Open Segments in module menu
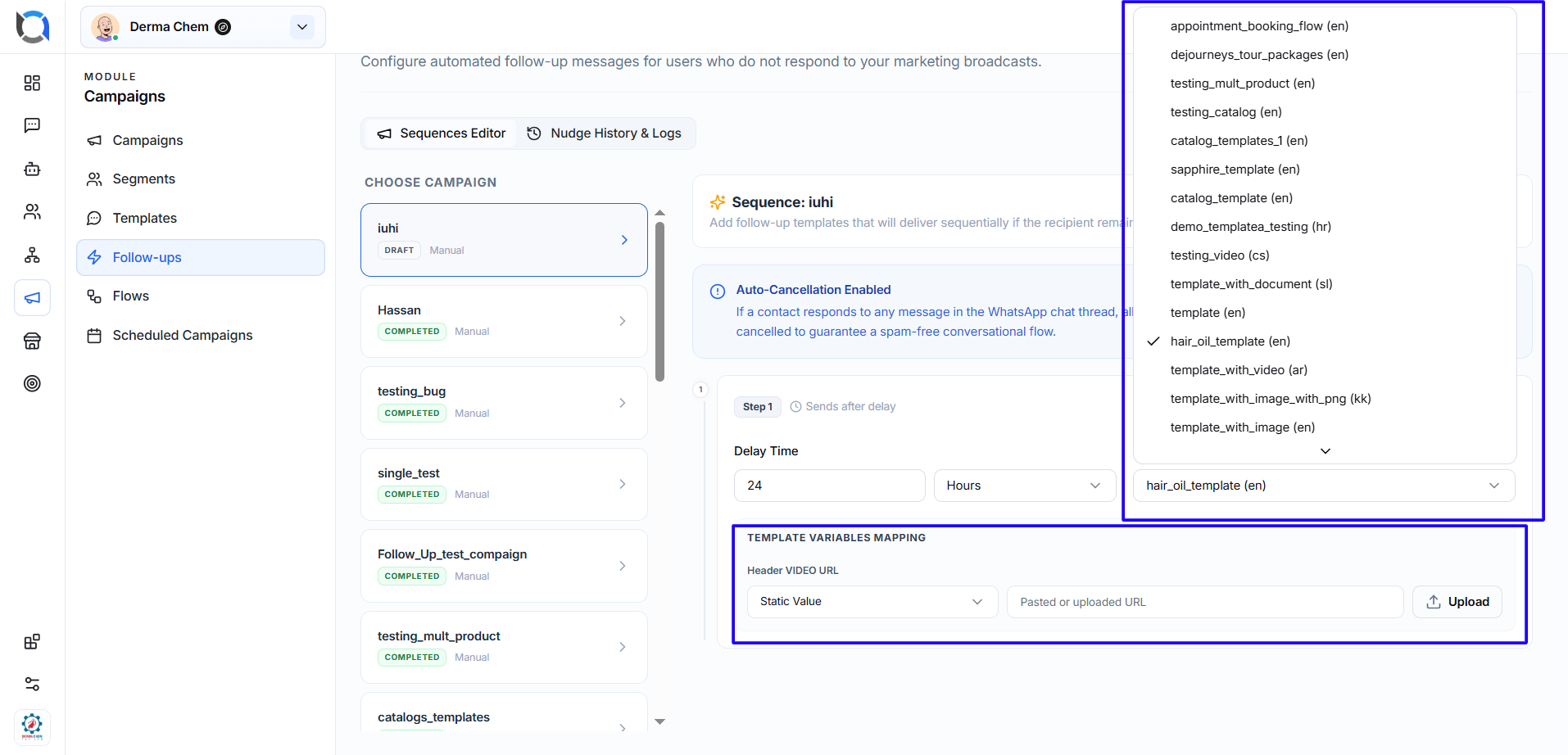Image resolution: width=1568 pixels, height=755 pixels. (x=201, y=179)
